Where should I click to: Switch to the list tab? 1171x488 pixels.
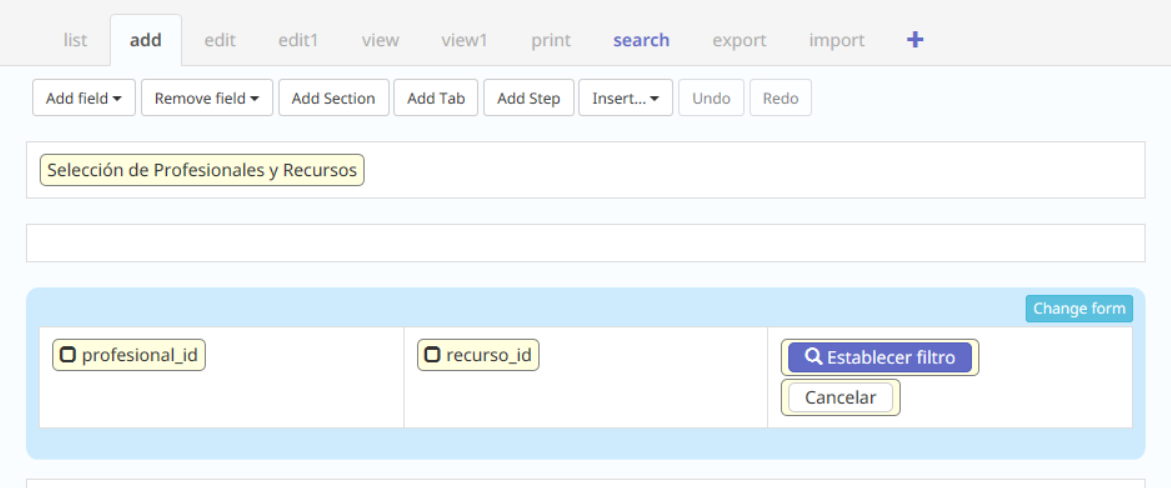pos(75,40)
